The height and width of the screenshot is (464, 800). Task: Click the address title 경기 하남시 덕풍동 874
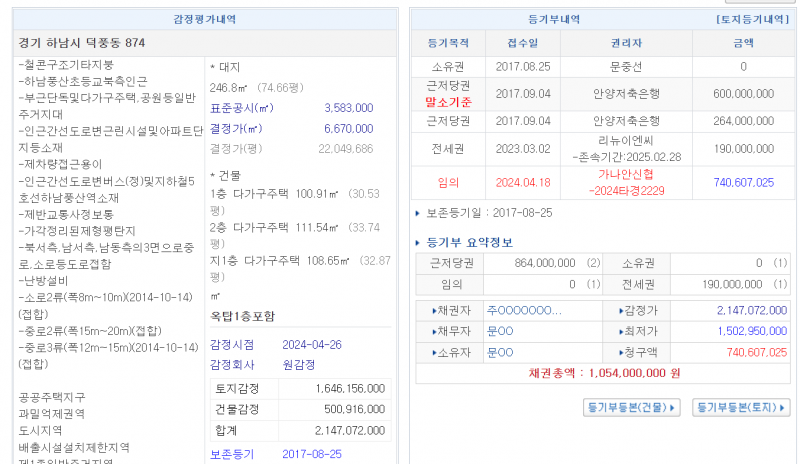click(x=82, y=43)
